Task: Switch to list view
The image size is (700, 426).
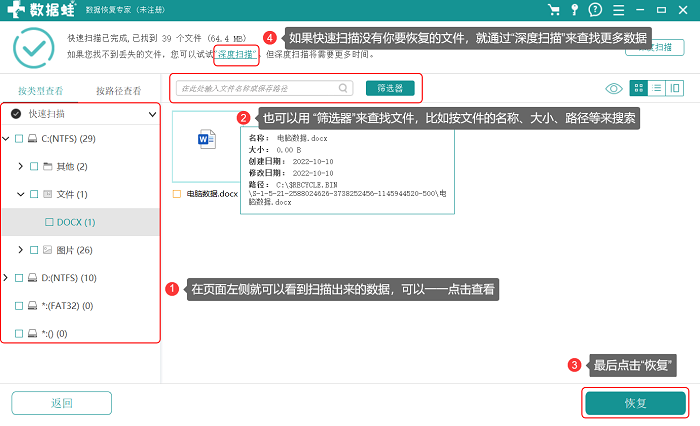Action: tap(657, 88)
